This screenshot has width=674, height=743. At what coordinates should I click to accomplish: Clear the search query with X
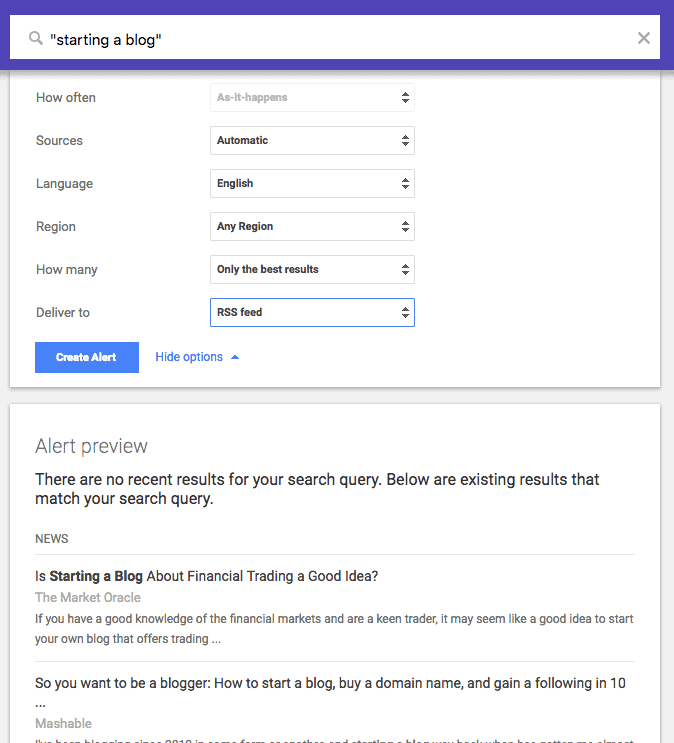(x=643, y=38)
